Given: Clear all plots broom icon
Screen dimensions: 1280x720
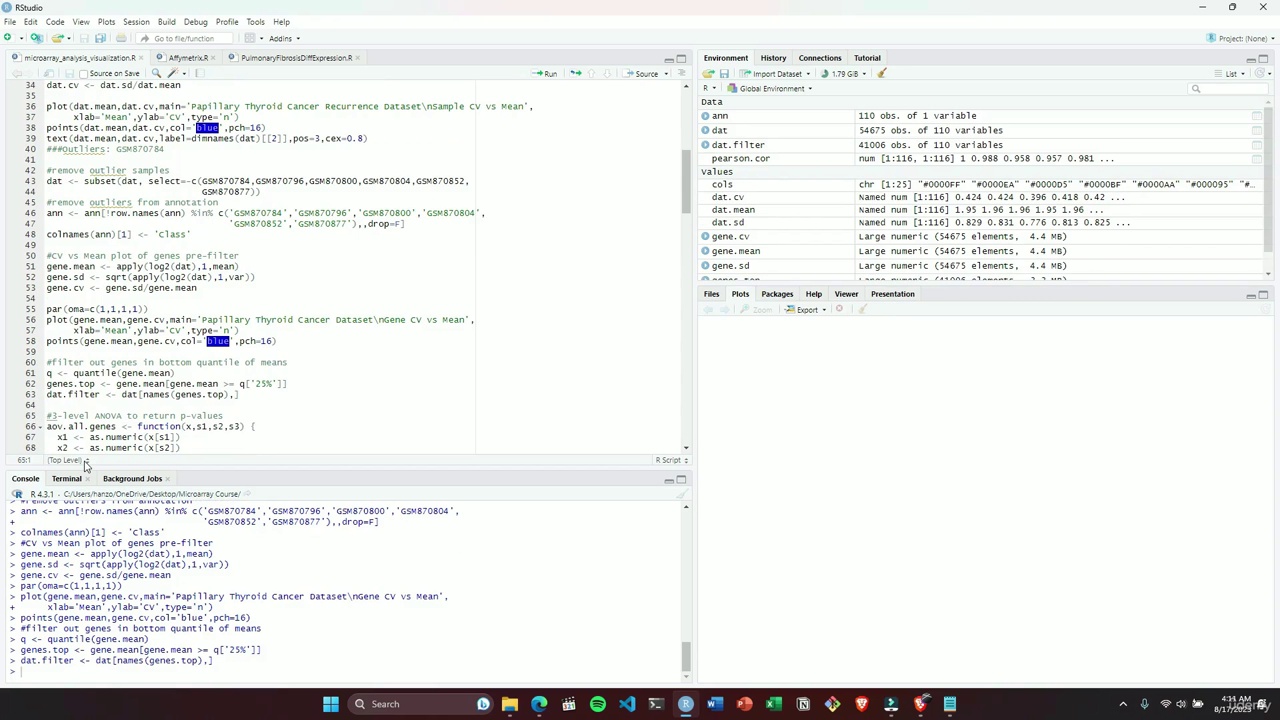Looking at the screenshot, I should (x=863, y=309).
